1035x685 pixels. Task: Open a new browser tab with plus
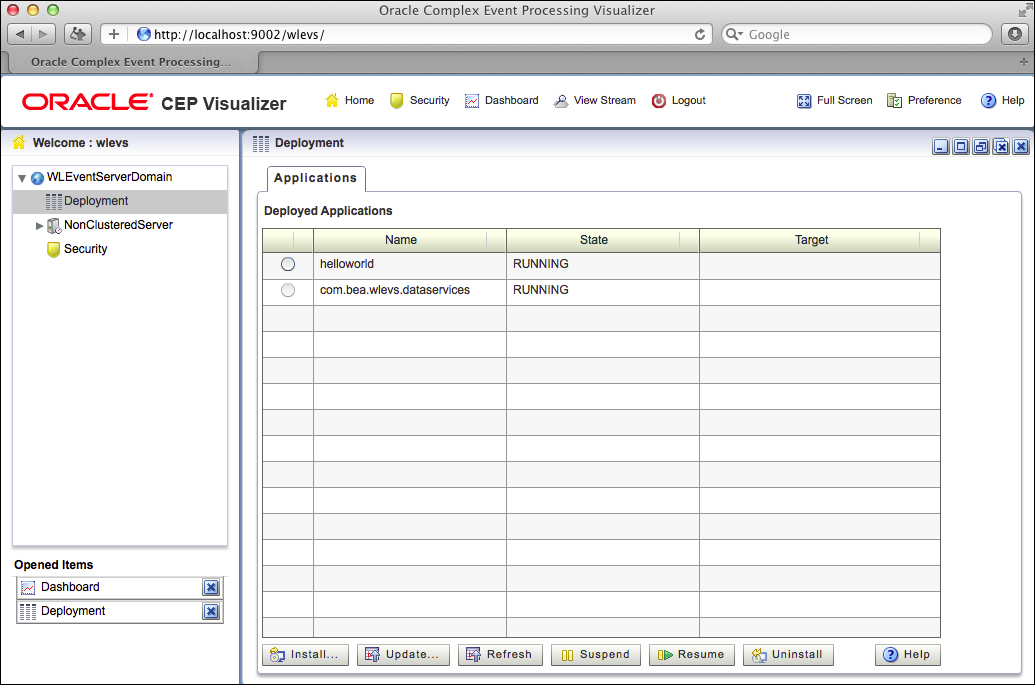coord(1023,61)
